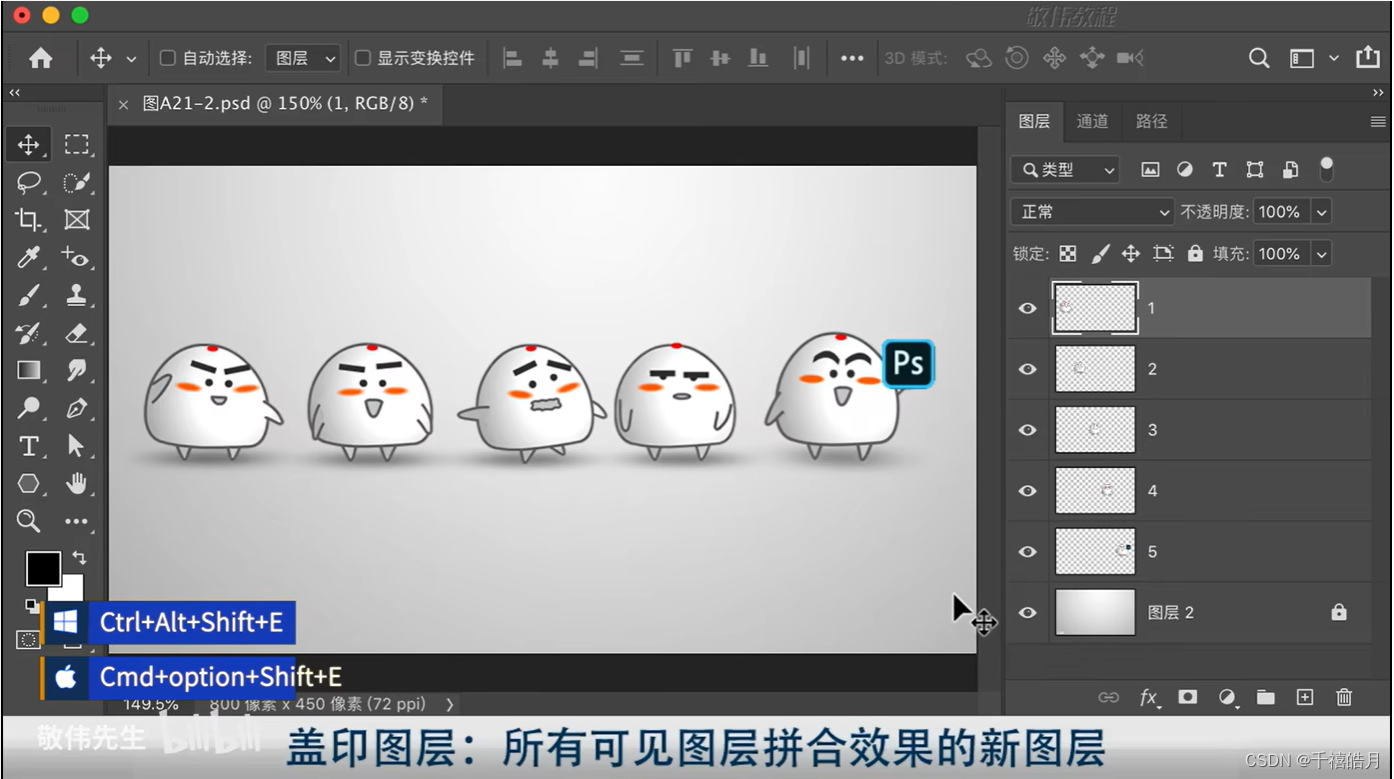Select the Smudge tool
This screenshot has width=1394, height=779.
tap(77, 371)
